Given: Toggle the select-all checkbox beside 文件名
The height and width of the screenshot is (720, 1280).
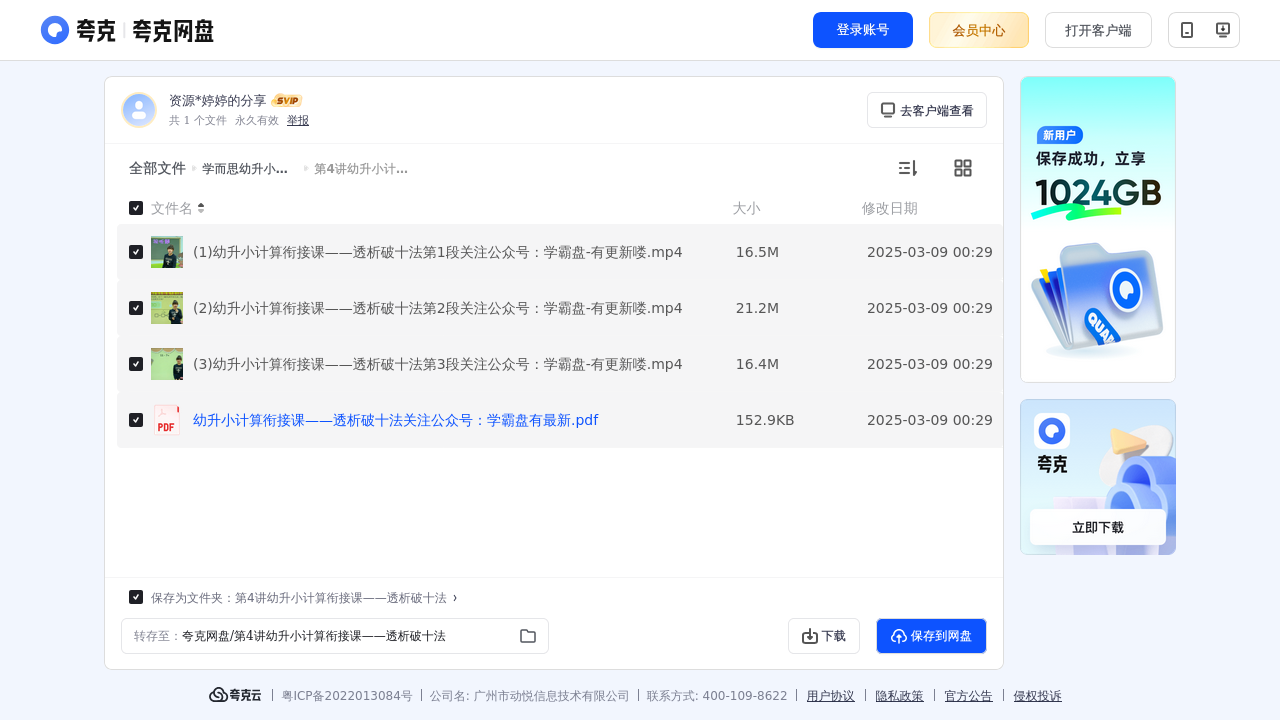Looking at the screenshot, I should (x=136, y=208).
